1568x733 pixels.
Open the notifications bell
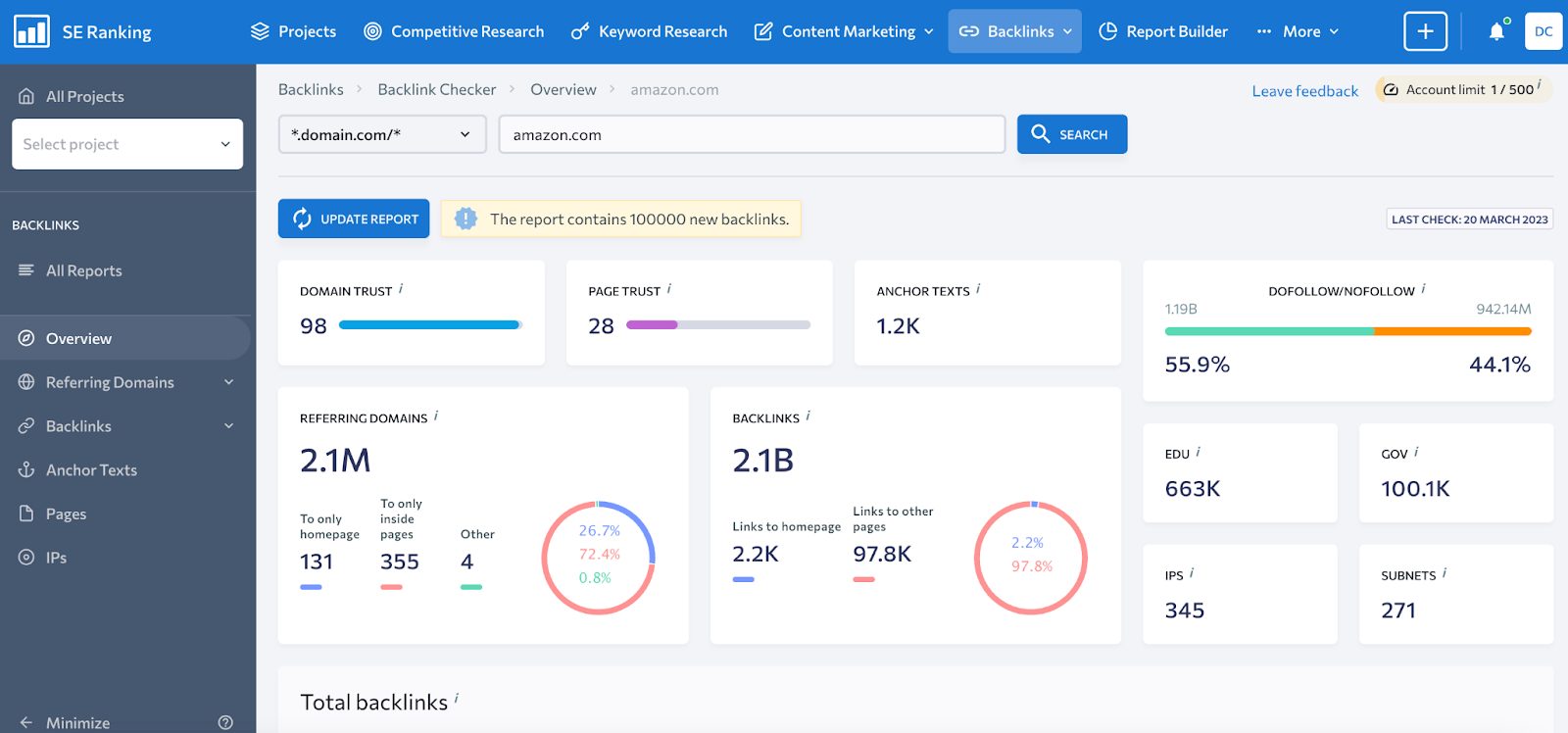pyautogui.click(x=1496, y=31)
